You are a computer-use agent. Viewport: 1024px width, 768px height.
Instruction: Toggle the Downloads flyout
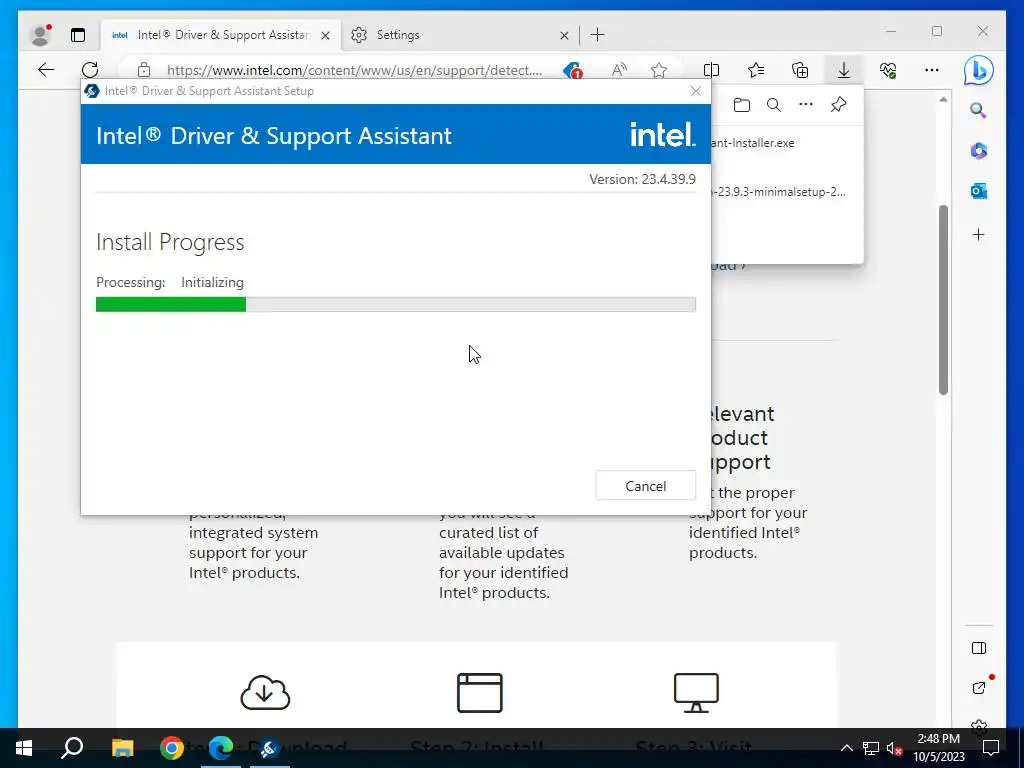point(844,70)
